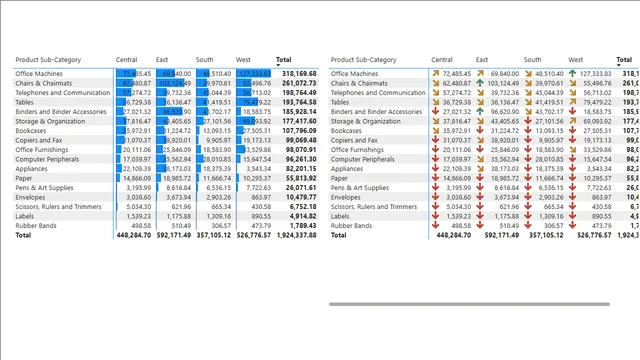The height and width of the screenshot is (360, 640).
Task: Click the orange arrow beside 48,510.40 in right table
Action: (x=528, y=73)
